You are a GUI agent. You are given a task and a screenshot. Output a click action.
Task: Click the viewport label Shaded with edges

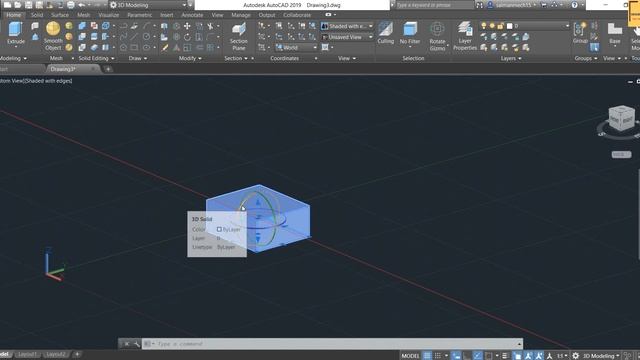[48, 81]
